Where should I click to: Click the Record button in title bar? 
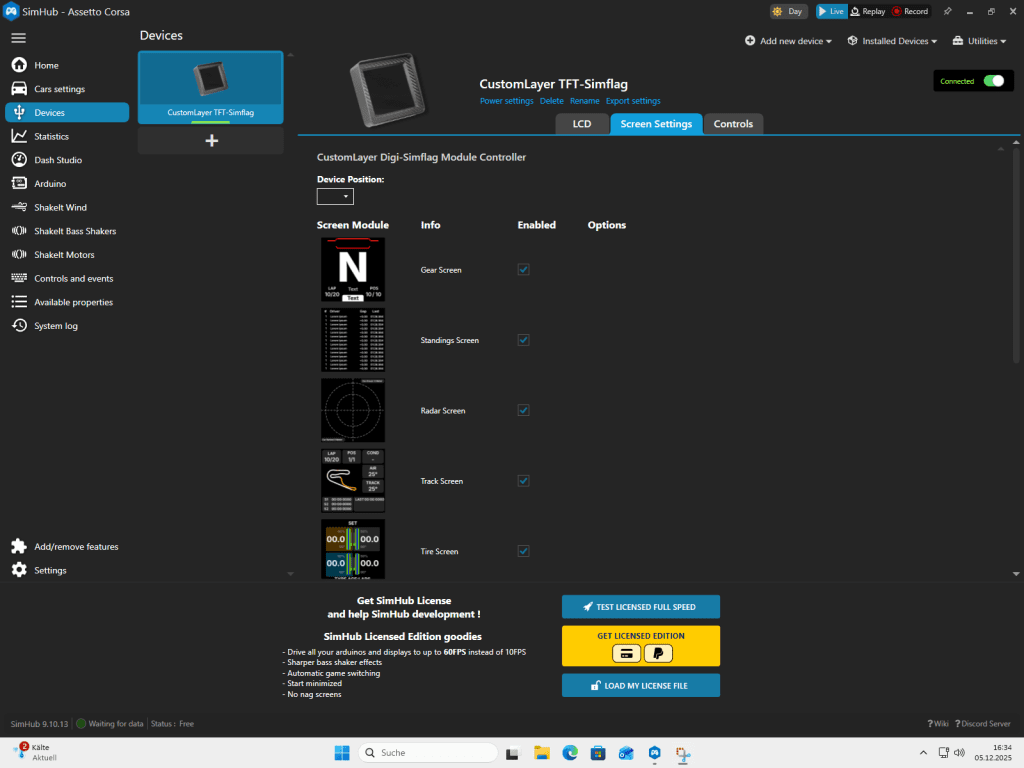point(910,11)
